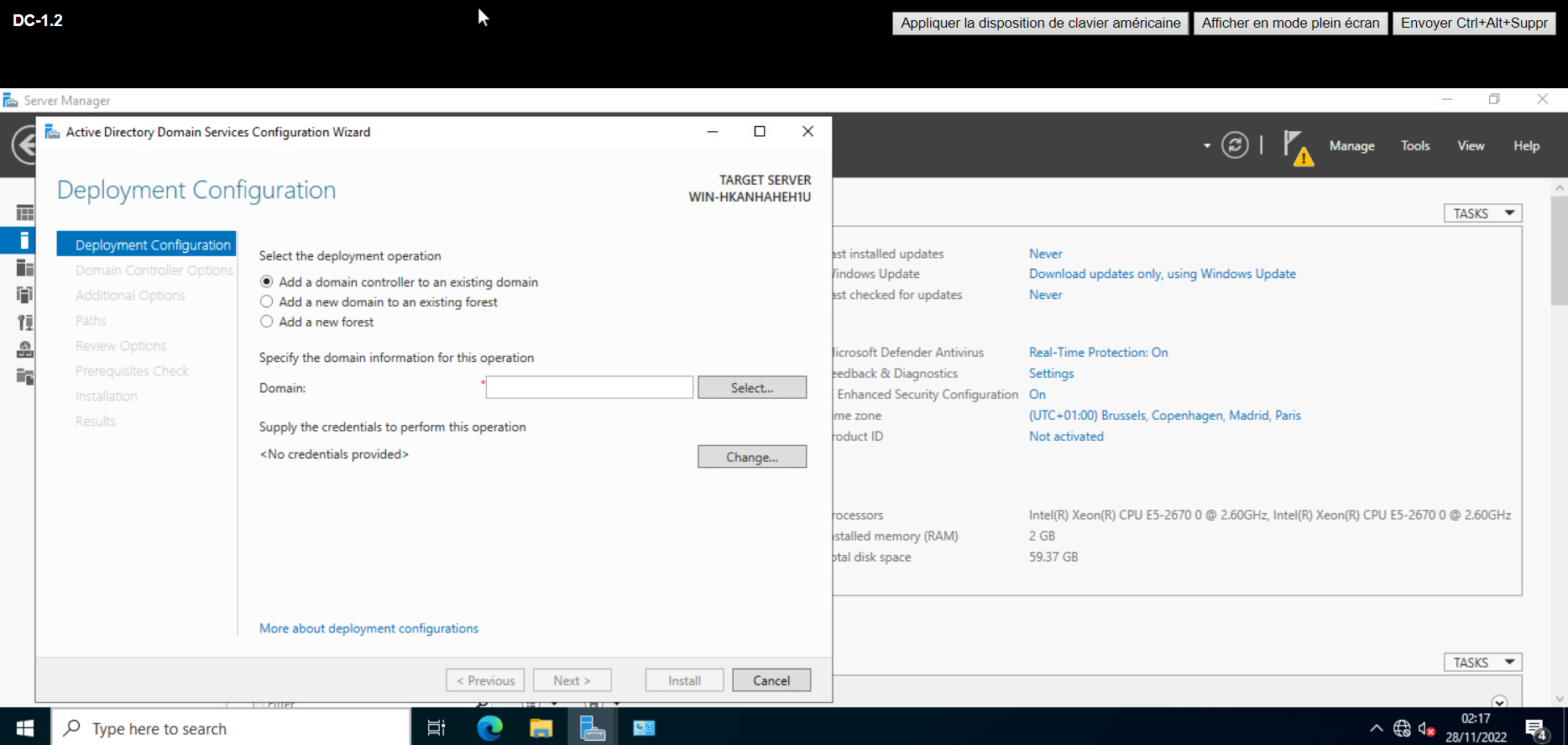Click 'Never' link for last installed updates
Image resolution: width=1568 pixels, height=745 pixels.
pos(1045,254)
